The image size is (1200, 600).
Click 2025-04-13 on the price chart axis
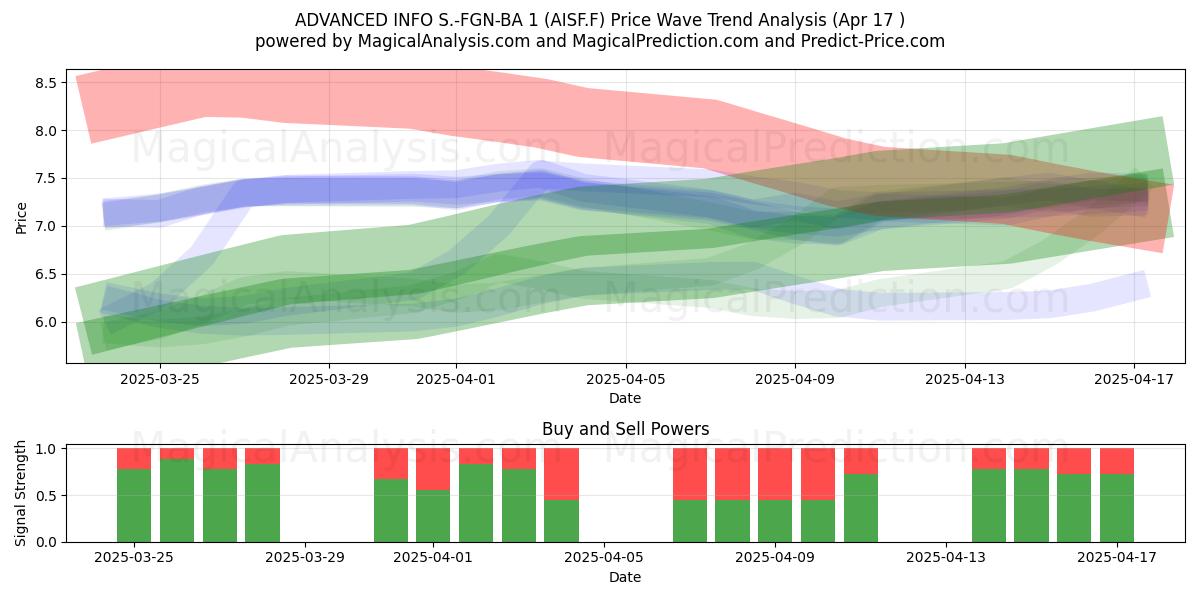[965, 379]
